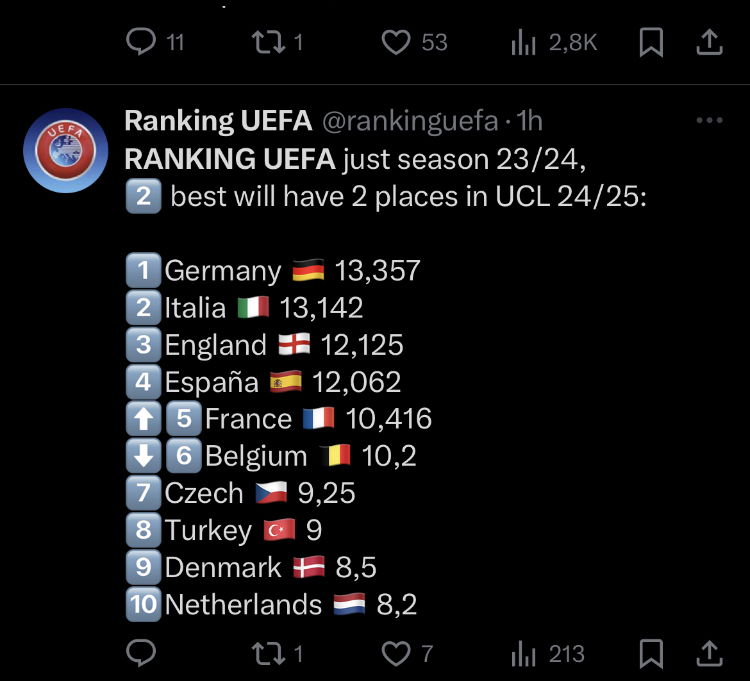This screenshot has width=750, height=681.
Task: Click the France 10,416 ranking line
Action: pos(281,418)
